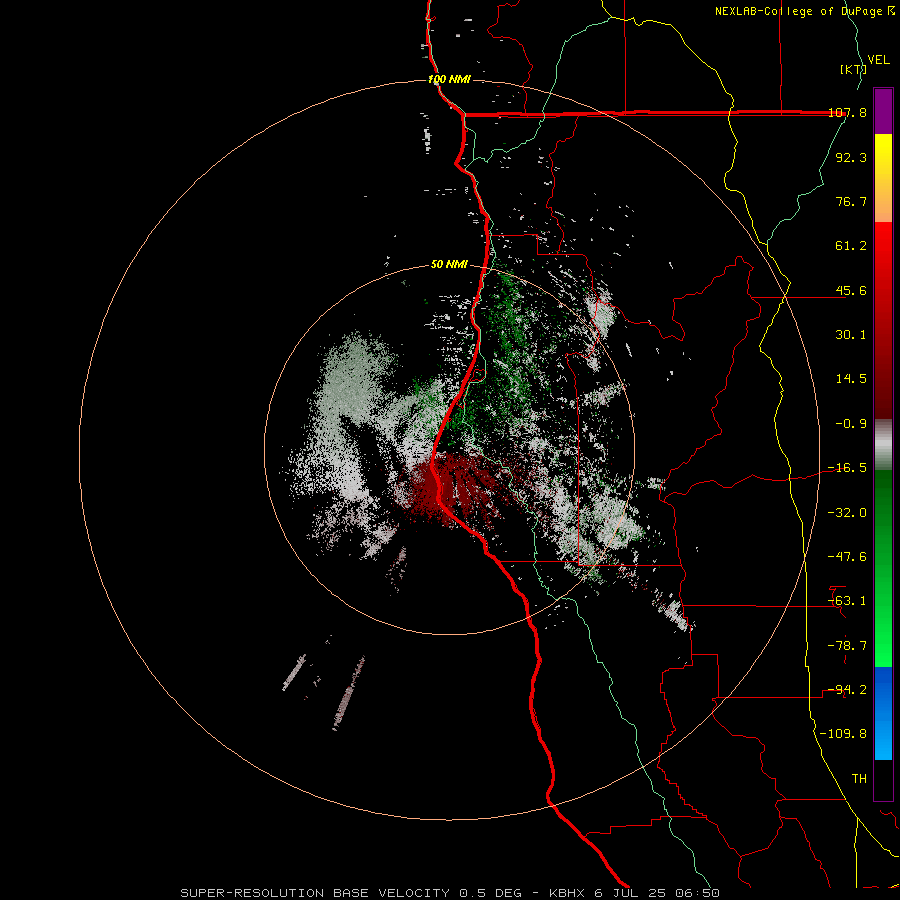Click the [KT] units label
This screenshot has width=900, height=900.
point(853,69)
